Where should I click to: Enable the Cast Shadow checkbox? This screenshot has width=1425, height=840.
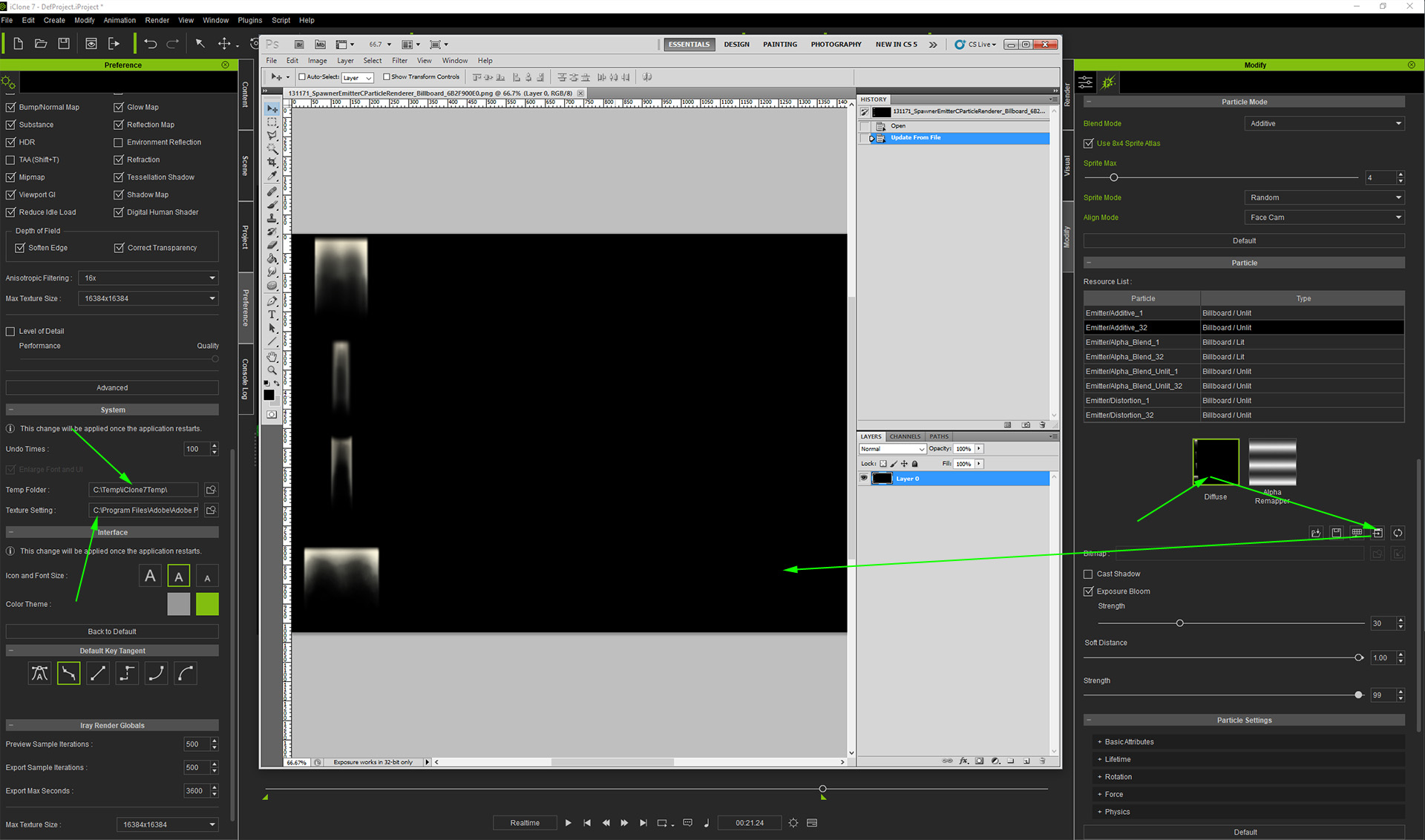coord(1089,574)
